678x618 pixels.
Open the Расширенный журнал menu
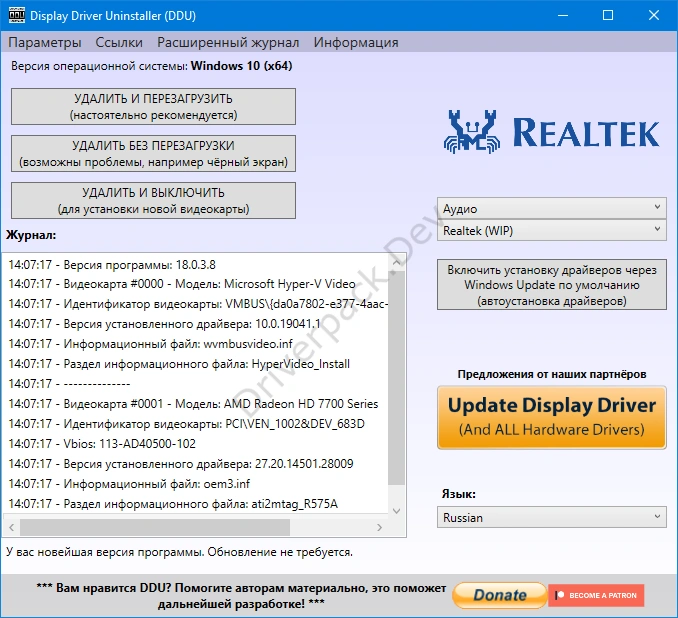click(228, 42)
